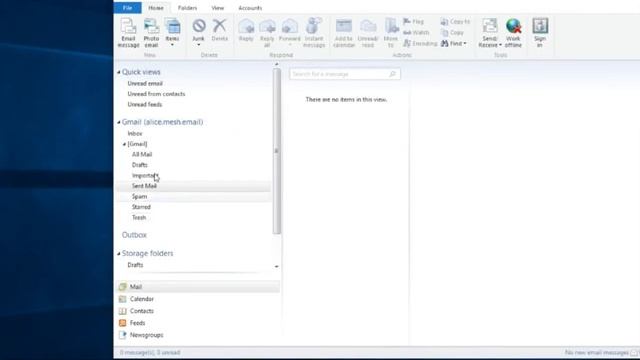Switch to the Home ribbon tab

156,8
